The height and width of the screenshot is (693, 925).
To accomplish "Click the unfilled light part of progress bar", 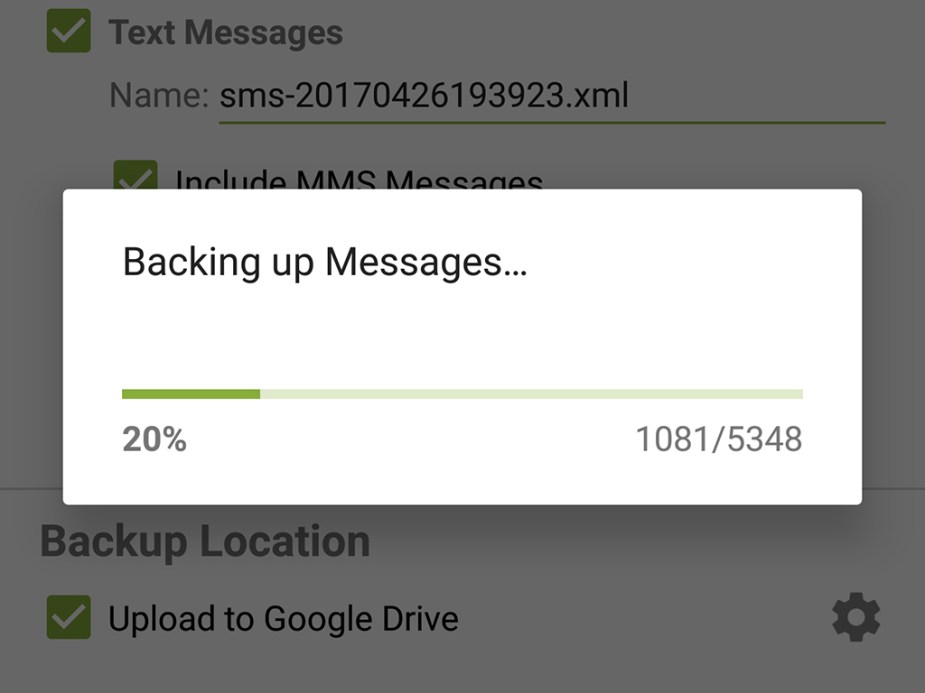I will click(532, 394).
